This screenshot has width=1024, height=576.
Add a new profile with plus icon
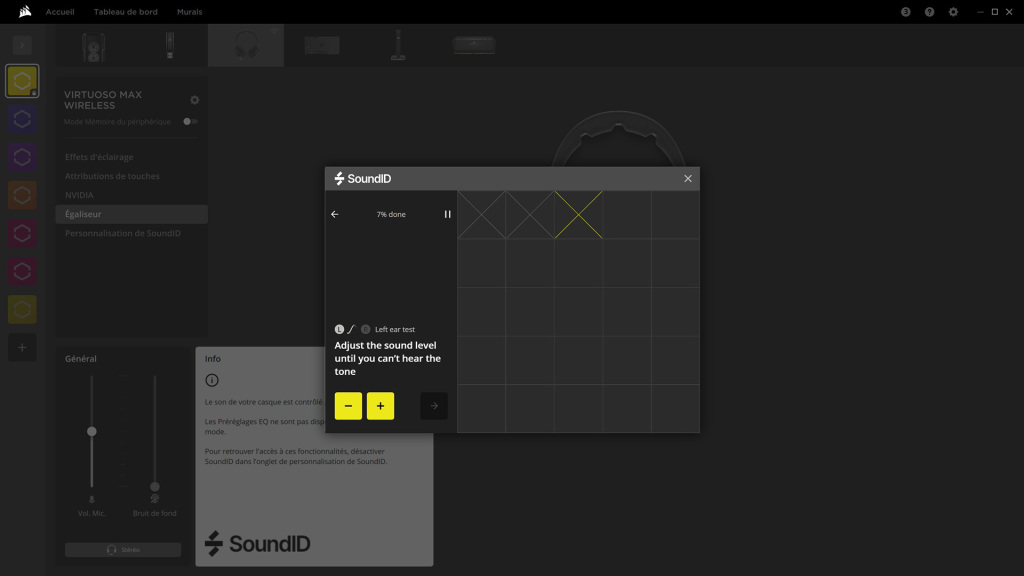tap(22, 347)
